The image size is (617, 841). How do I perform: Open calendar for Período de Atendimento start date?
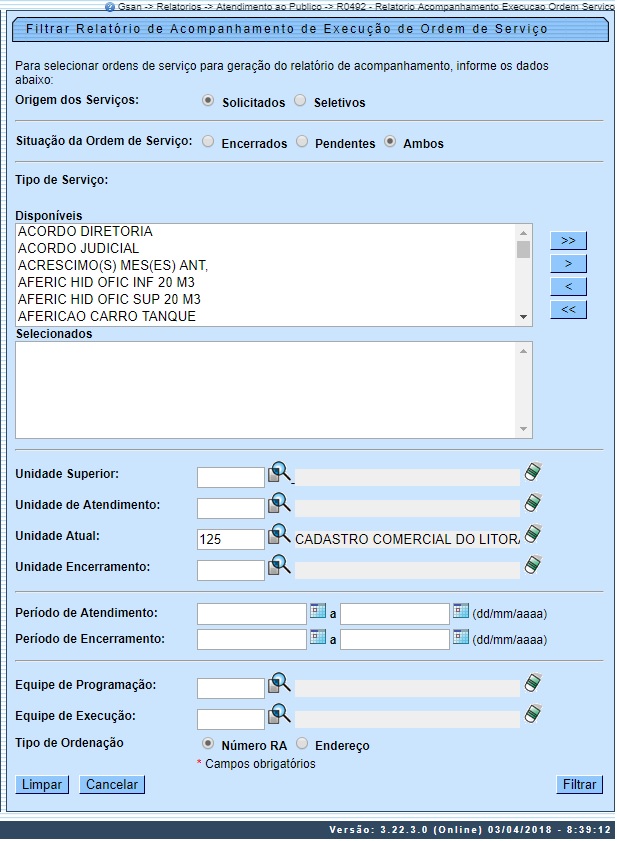318,610
